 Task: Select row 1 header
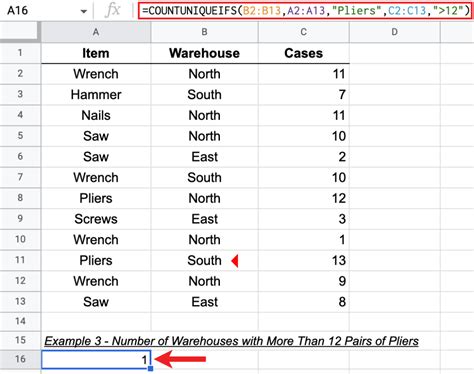pyautogui.click(x=20, y=53)
